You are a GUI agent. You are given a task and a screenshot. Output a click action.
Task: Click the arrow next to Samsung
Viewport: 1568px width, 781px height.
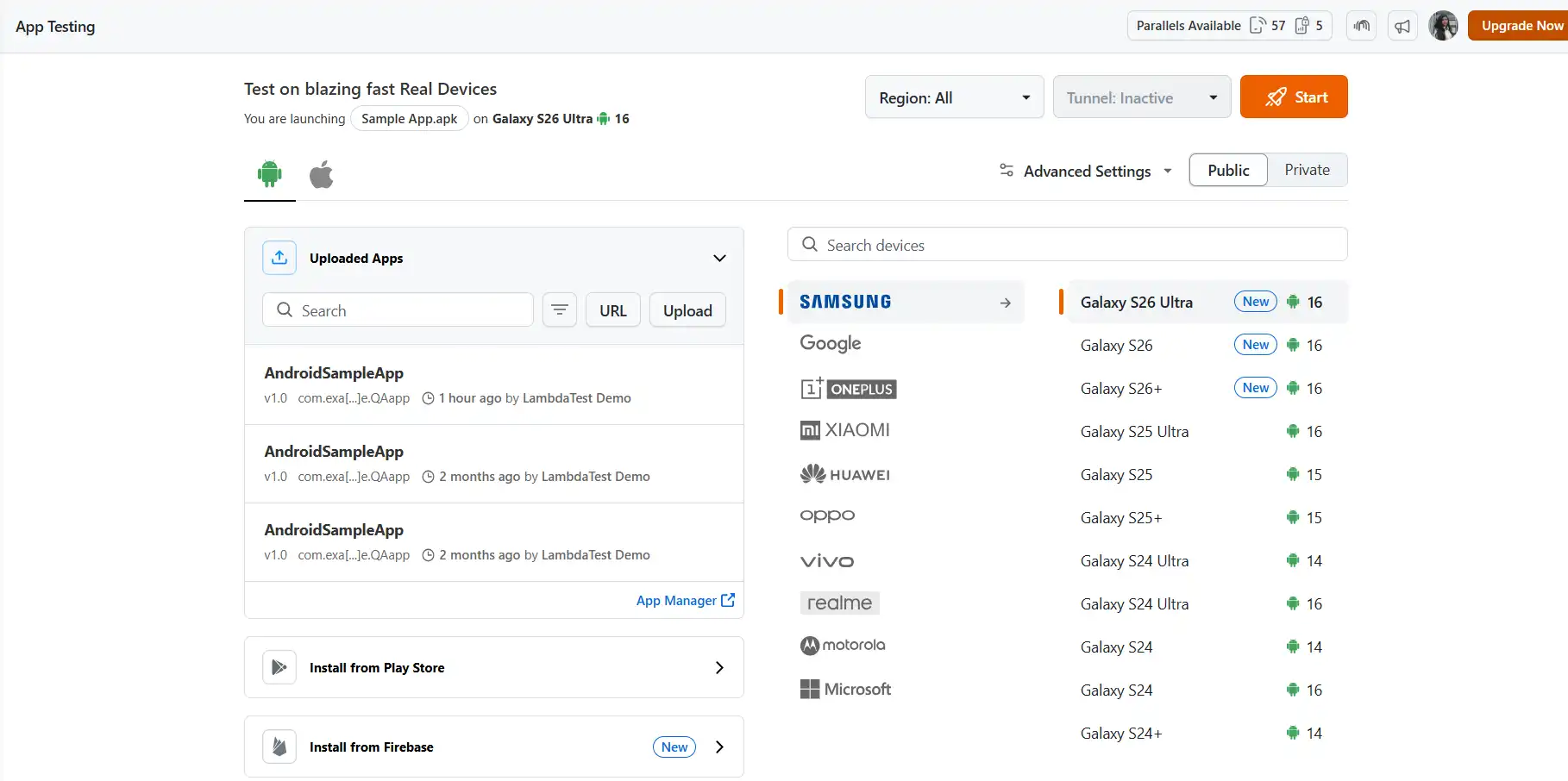(x=1006, y=303)
